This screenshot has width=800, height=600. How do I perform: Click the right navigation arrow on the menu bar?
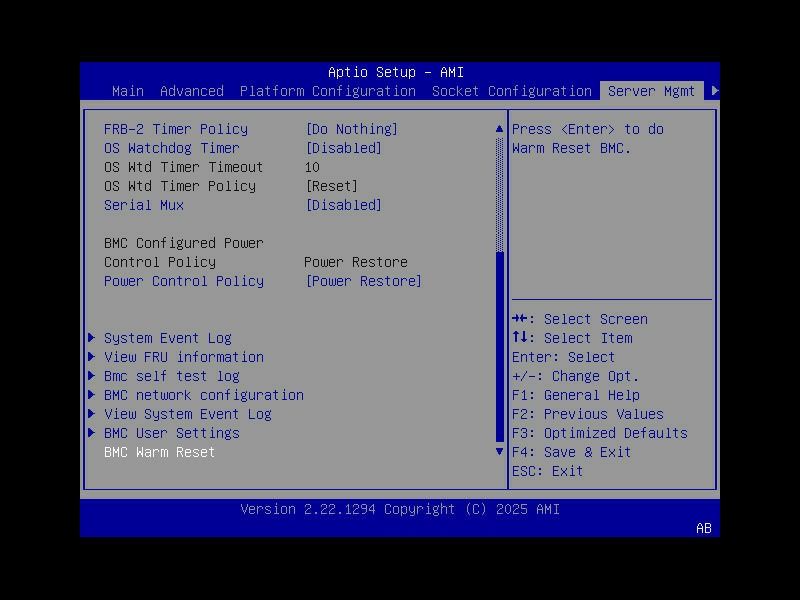pos(714,90)
